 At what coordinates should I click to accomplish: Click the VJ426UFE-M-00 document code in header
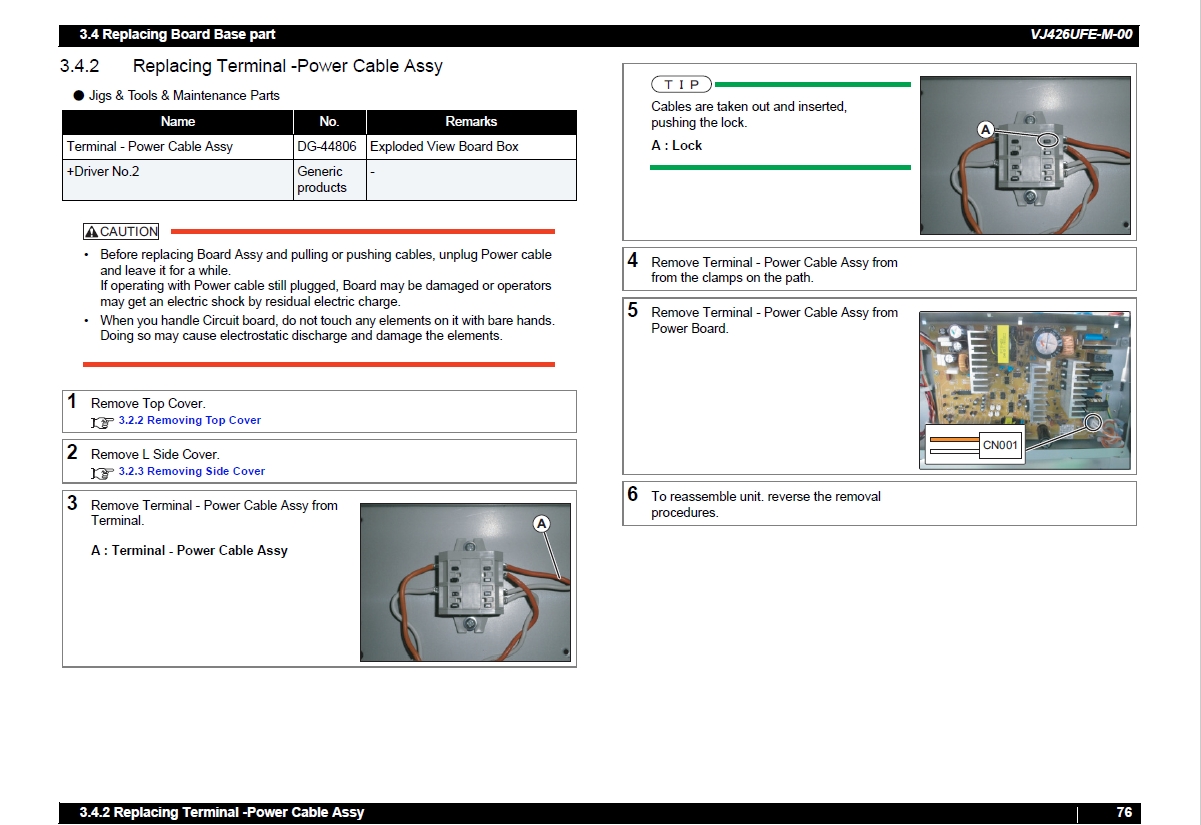click(x=1080, y=35)
